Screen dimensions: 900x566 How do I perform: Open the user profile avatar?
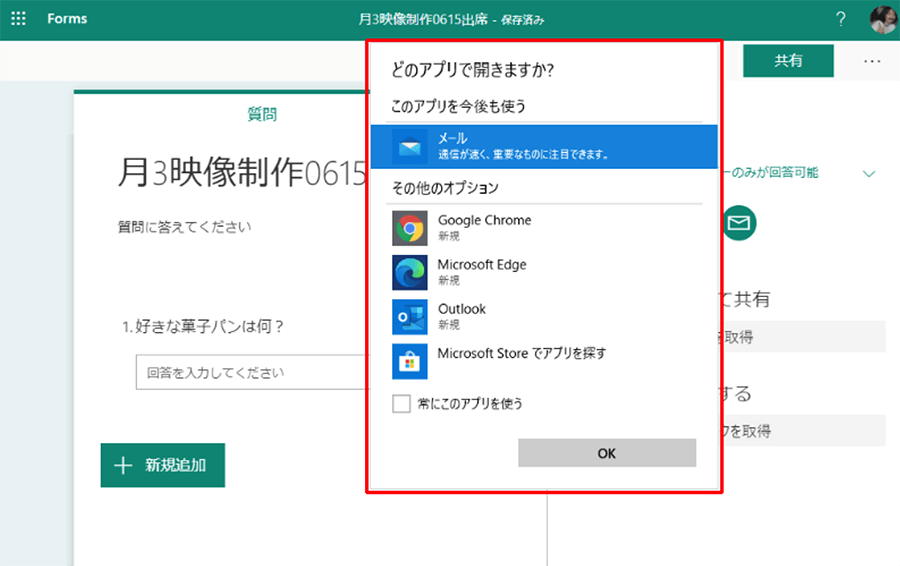click(883, 19)
